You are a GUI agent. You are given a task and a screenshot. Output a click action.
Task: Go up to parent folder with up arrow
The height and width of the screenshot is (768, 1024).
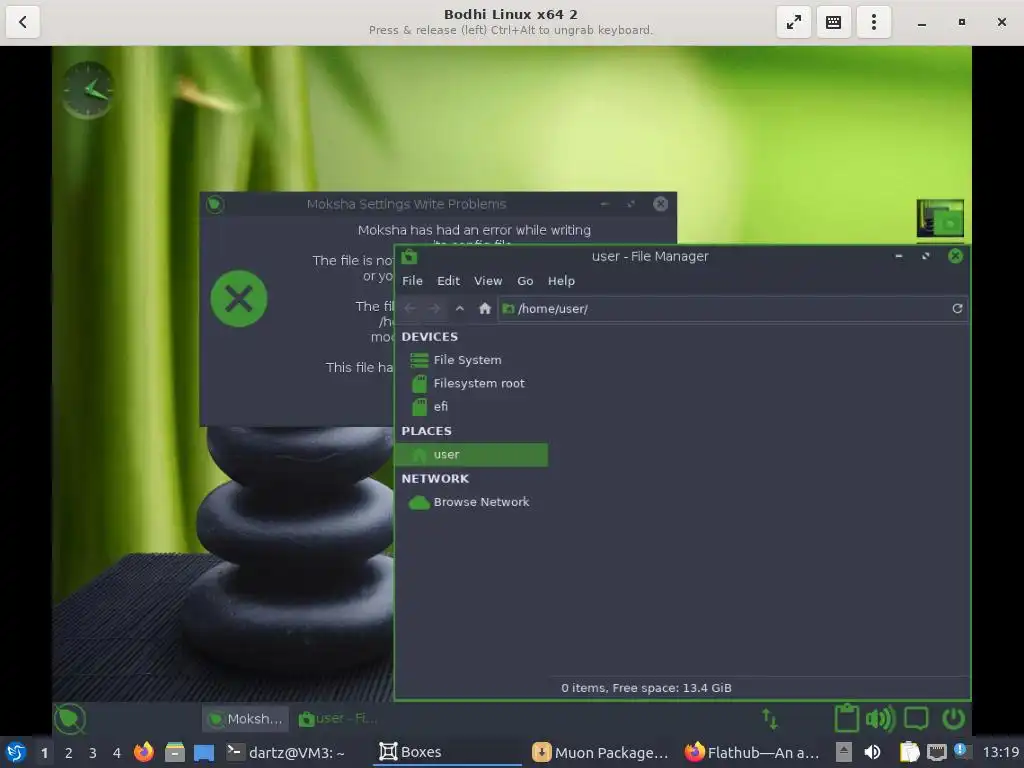point(460,308)
